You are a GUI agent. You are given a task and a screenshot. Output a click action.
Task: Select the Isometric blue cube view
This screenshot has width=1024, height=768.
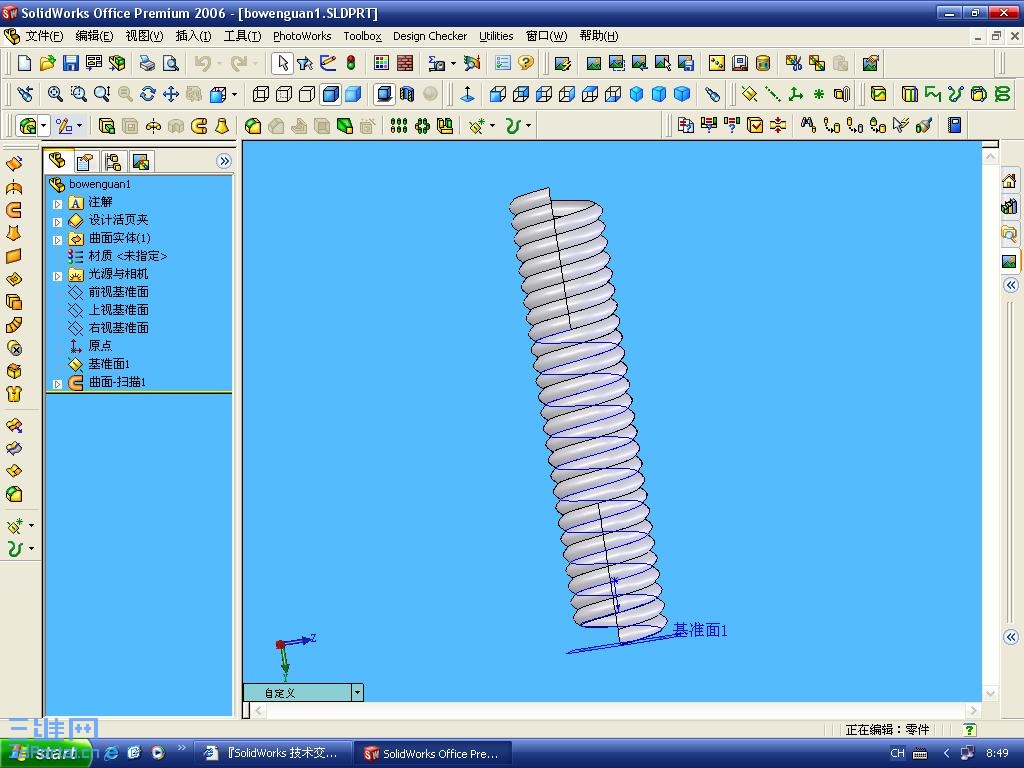click(x=636, y=94)
